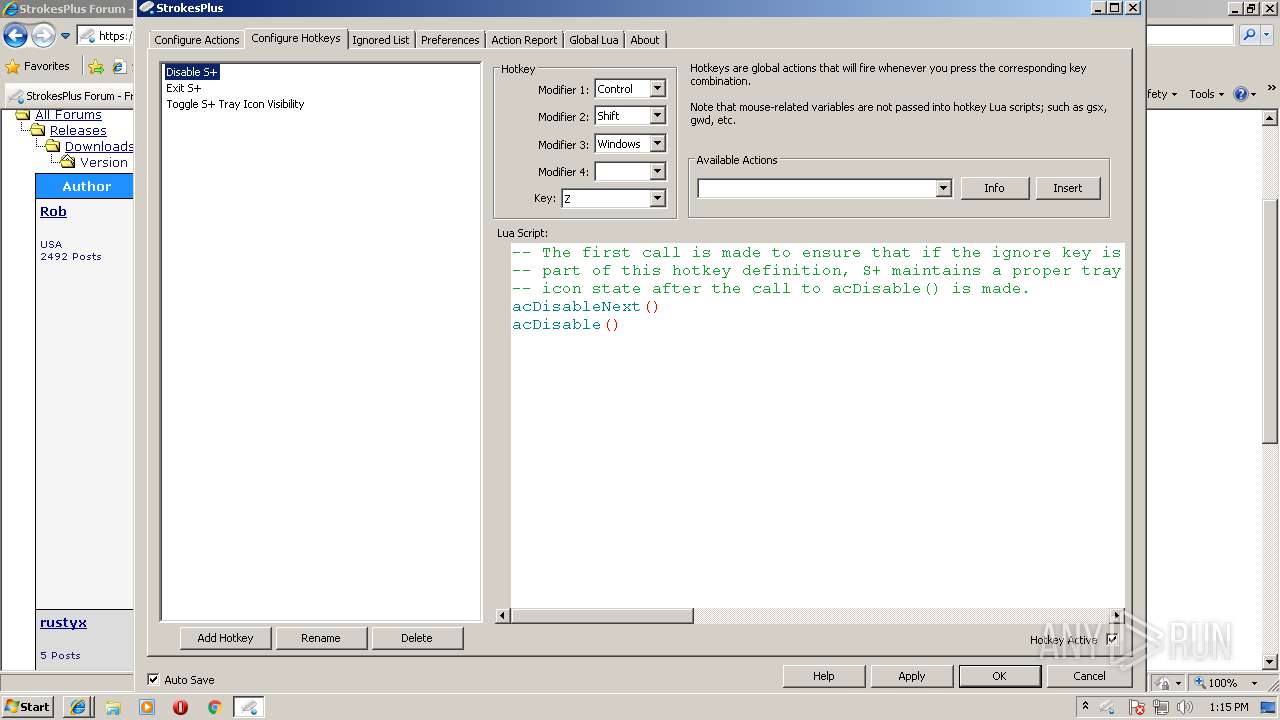Open Windows Start menu

click(x=27, y=706)
